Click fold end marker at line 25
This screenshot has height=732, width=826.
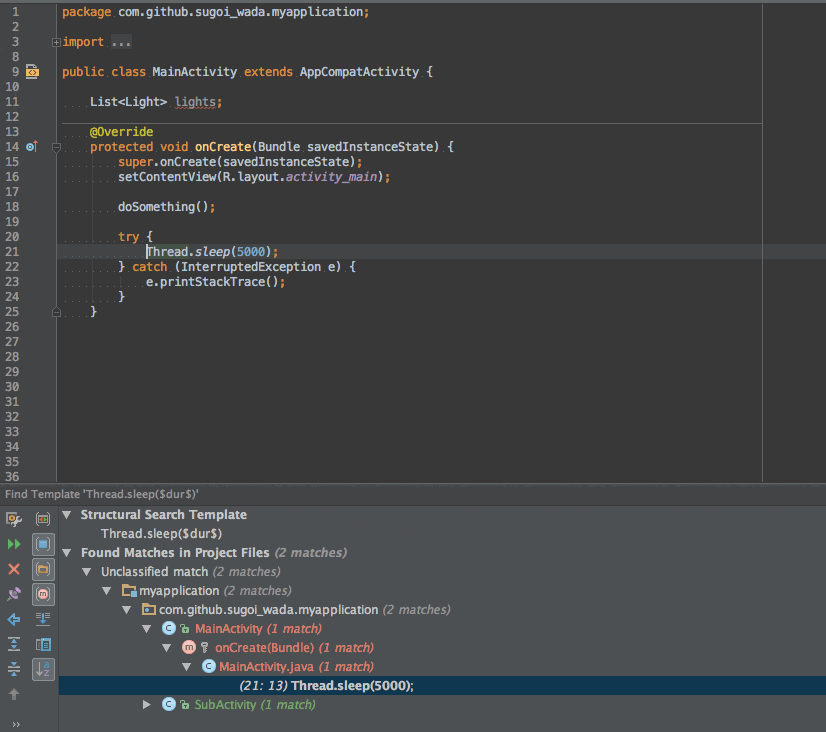coord(56,312)
